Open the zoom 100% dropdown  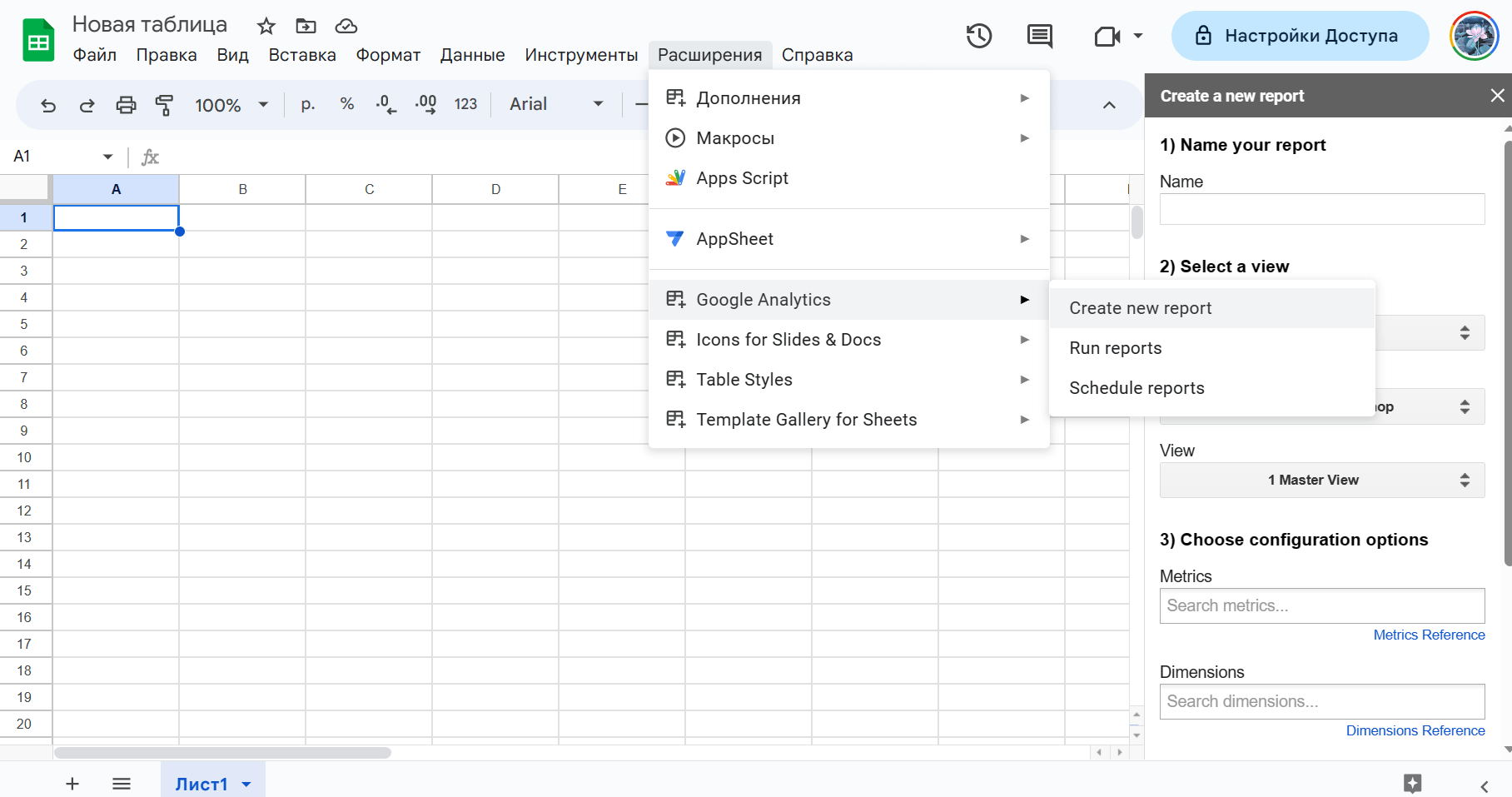[231, 105]
